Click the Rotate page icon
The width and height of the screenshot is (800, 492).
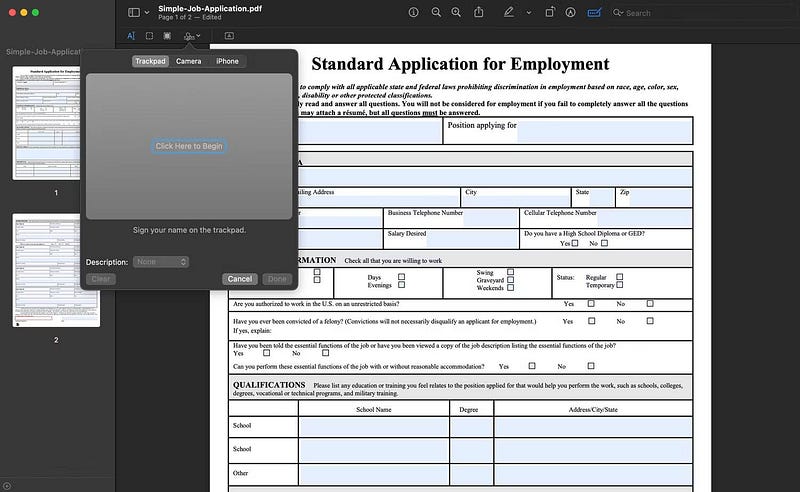click(547, 12)
